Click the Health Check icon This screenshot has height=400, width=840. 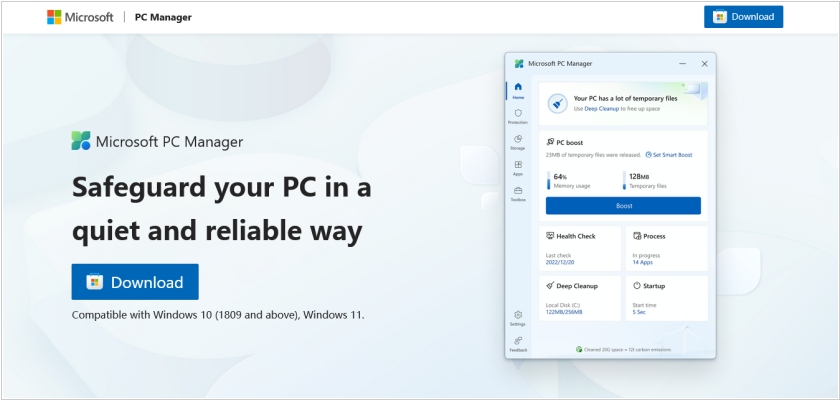pyautogui.click(x=550, y=236)
